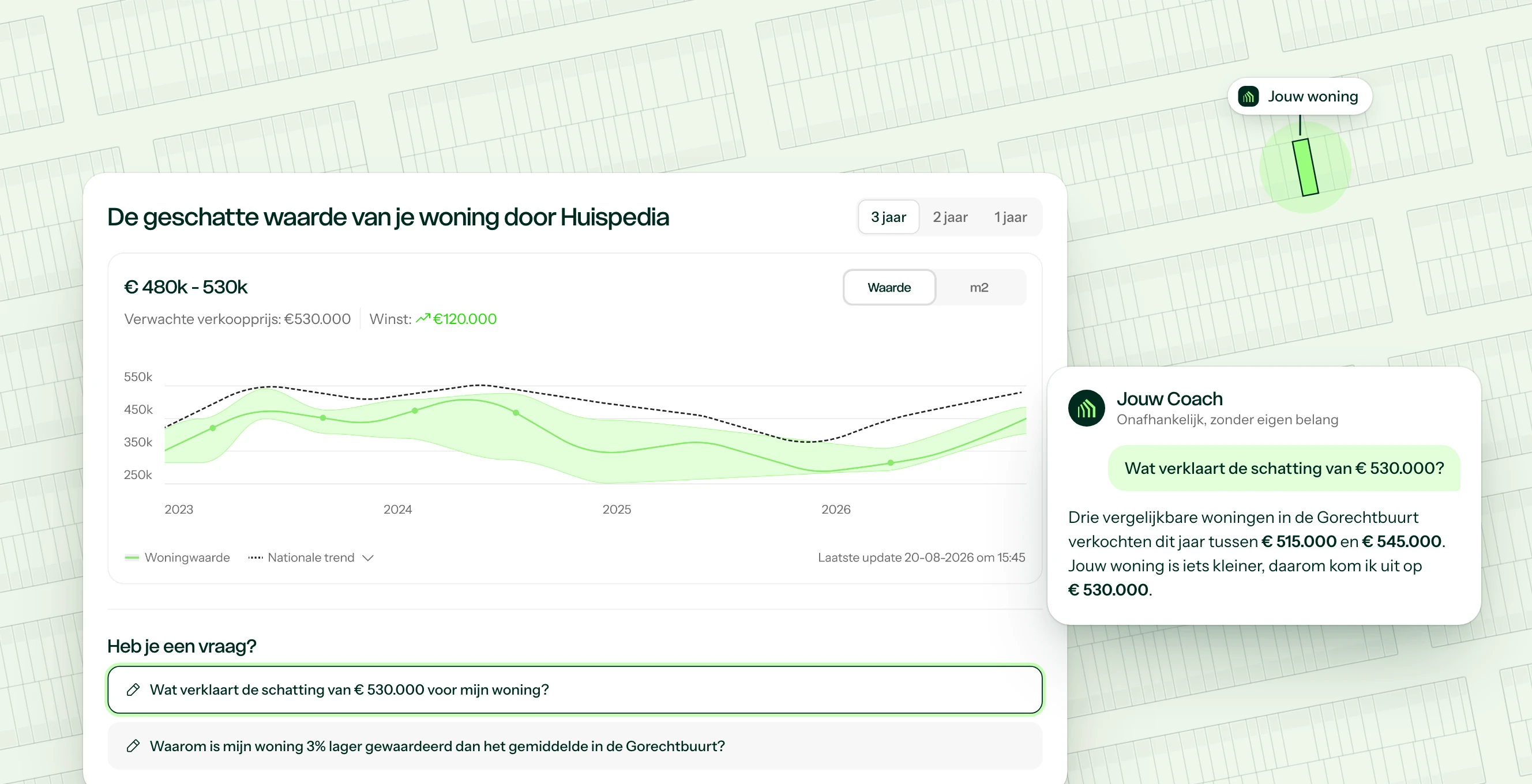1532x784 pixels.
Task: Click the dotted Nationale trend legend marker
Action: click(256, 557)
